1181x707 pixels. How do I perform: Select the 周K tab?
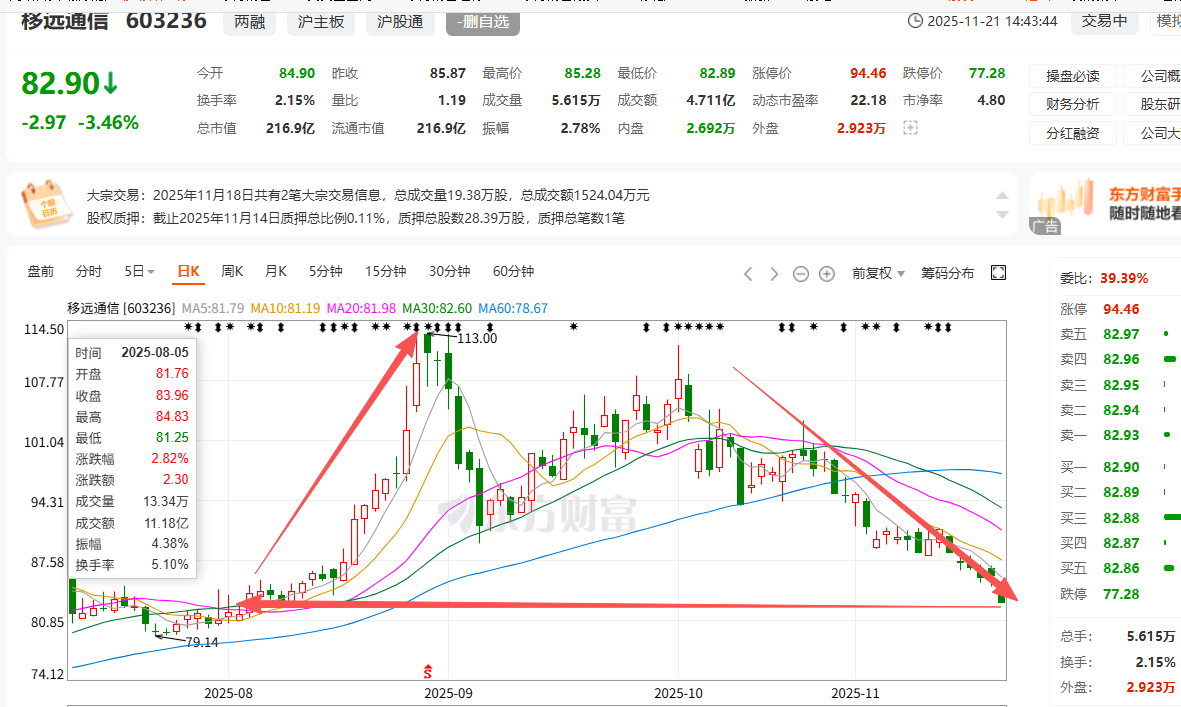(233, 271)
